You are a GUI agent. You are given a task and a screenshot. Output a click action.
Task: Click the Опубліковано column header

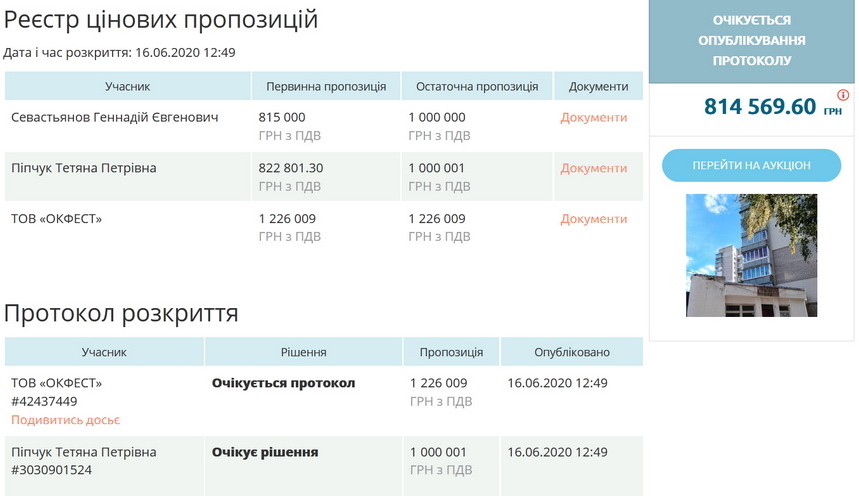(572, 352)
